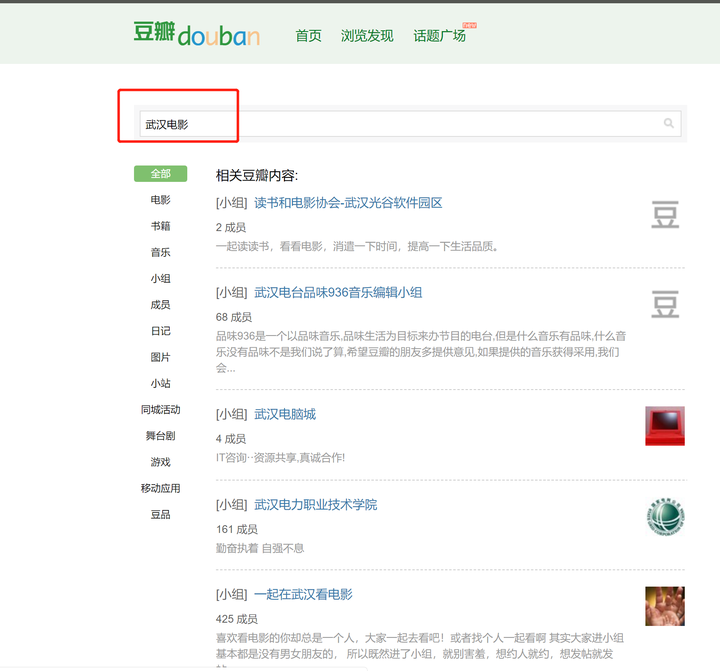Viewport: 720px width, 671px height.
Task: Click the description starting '品味936是一个以品味音乐'
Action: click(421, 352)
